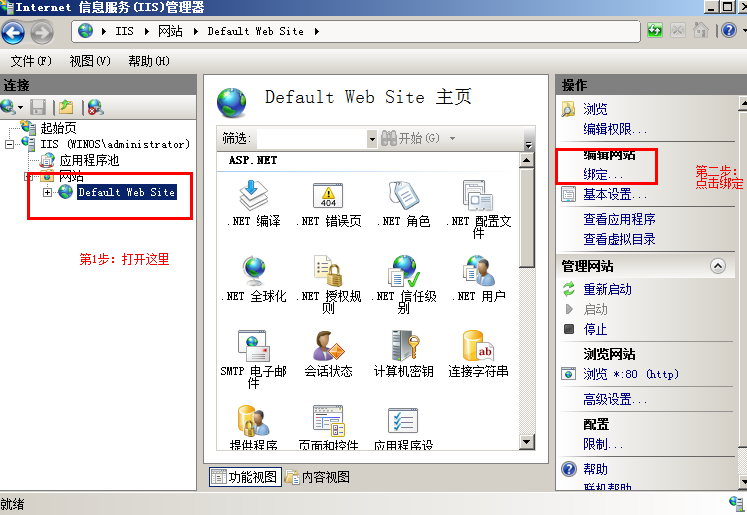The image size is (747, 515).
Task: Click the 查看应用程序 link
Action: click(619, 219)
